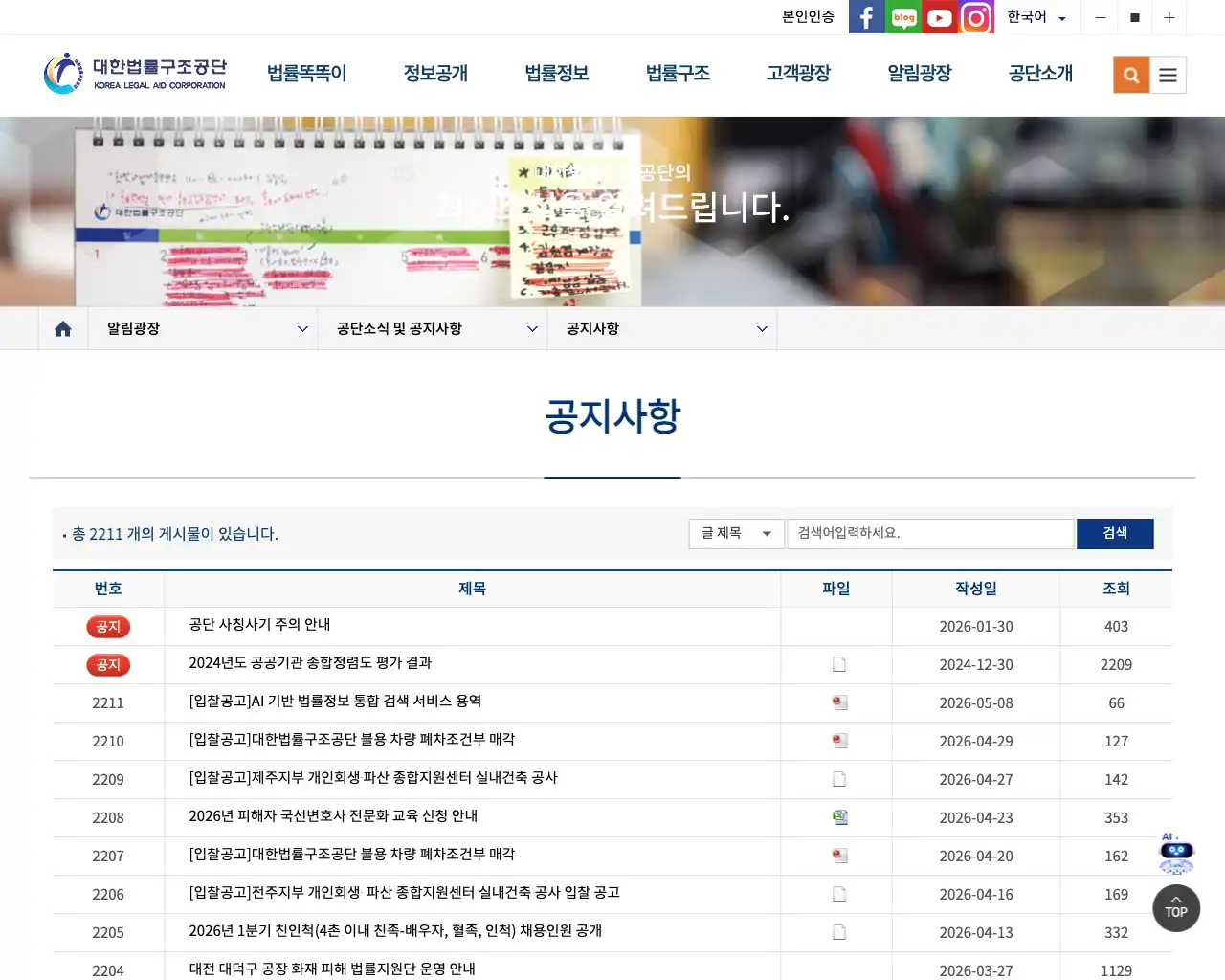Click the blue 검색 button
Viewport: 1225px width, 980px height.
coord(1115,533)
